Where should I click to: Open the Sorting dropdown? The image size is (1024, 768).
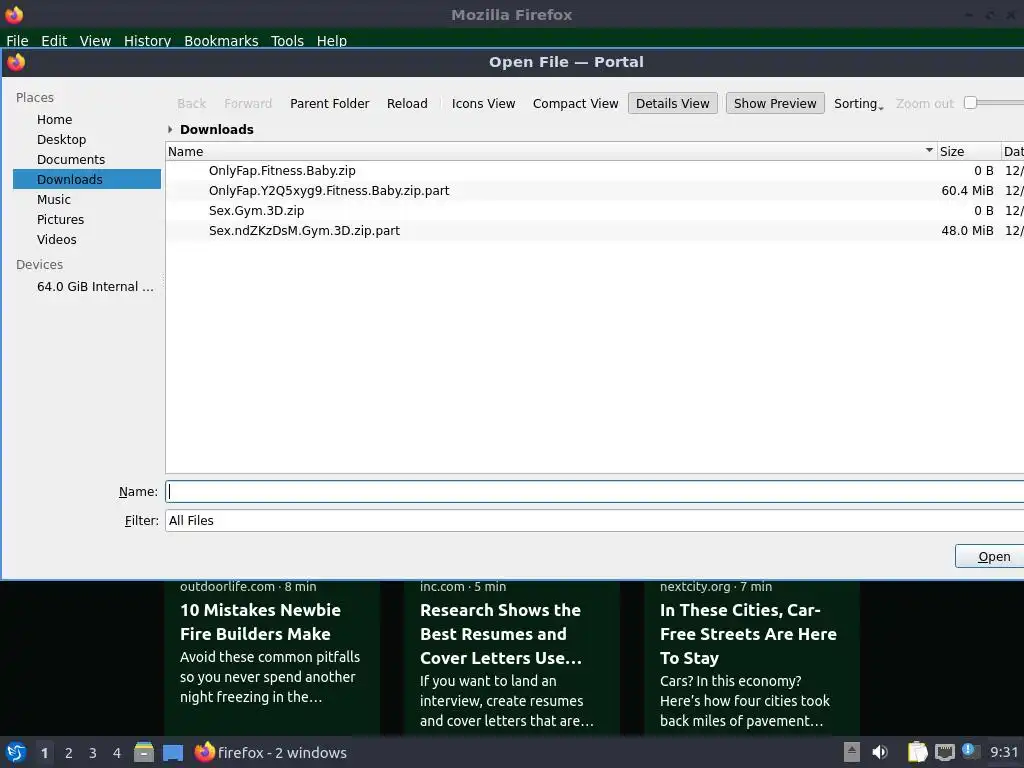click(858, 103)
